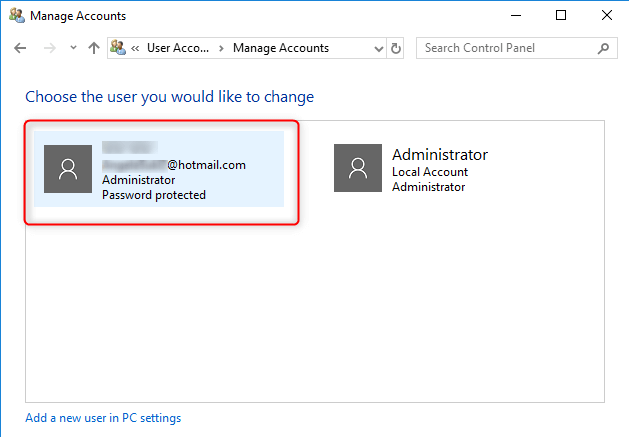
Task: Open the recent locations dropdown arrow
Action: pyautogui.click(x=73, y=48)
